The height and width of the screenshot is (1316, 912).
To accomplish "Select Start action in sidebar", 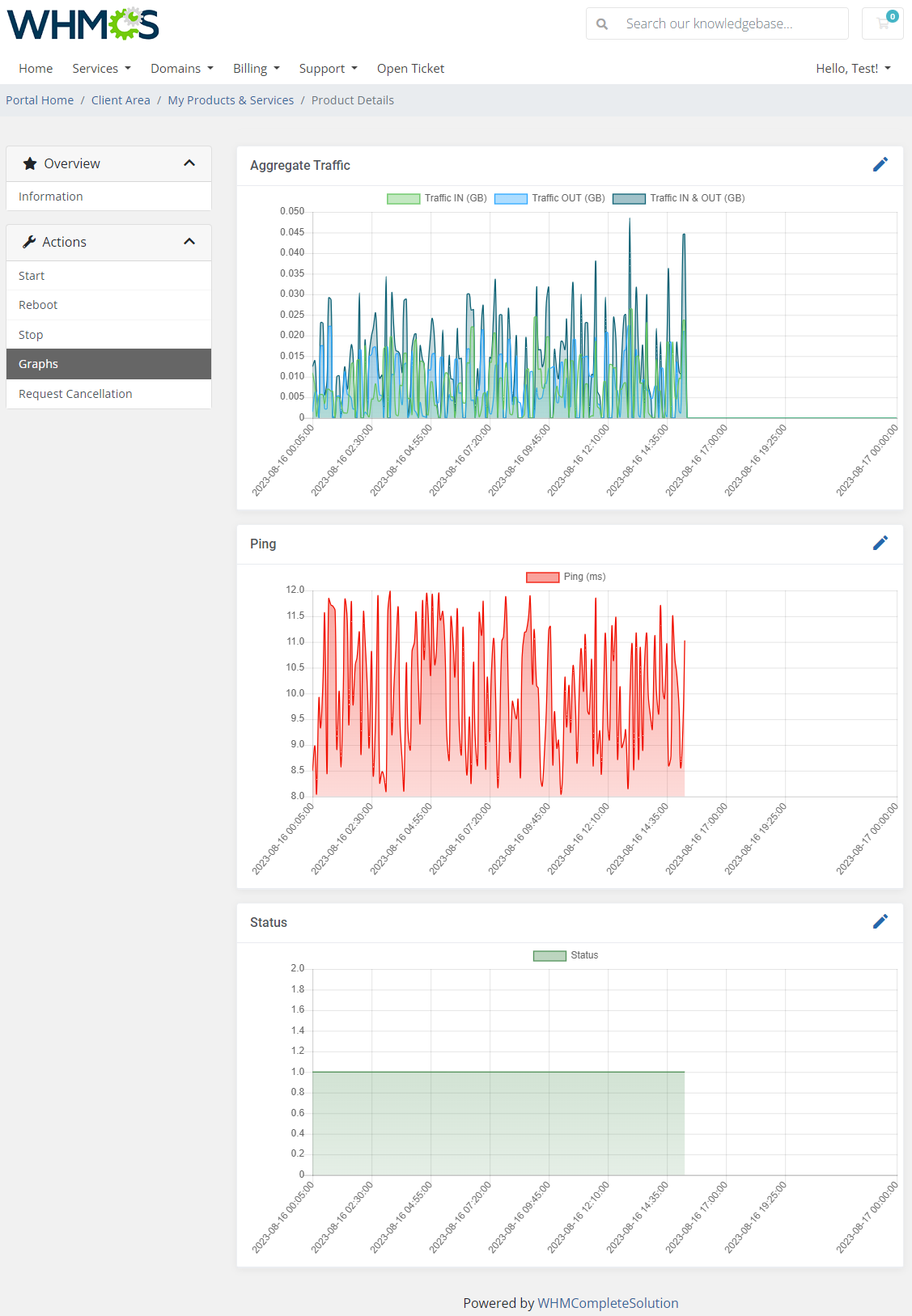I will (x=108, y=276).
